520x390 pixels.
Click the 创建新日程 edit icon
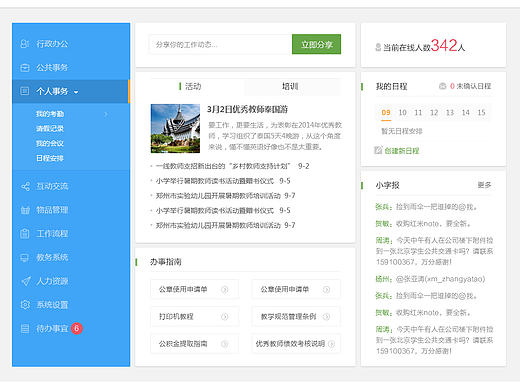(378, 150)
